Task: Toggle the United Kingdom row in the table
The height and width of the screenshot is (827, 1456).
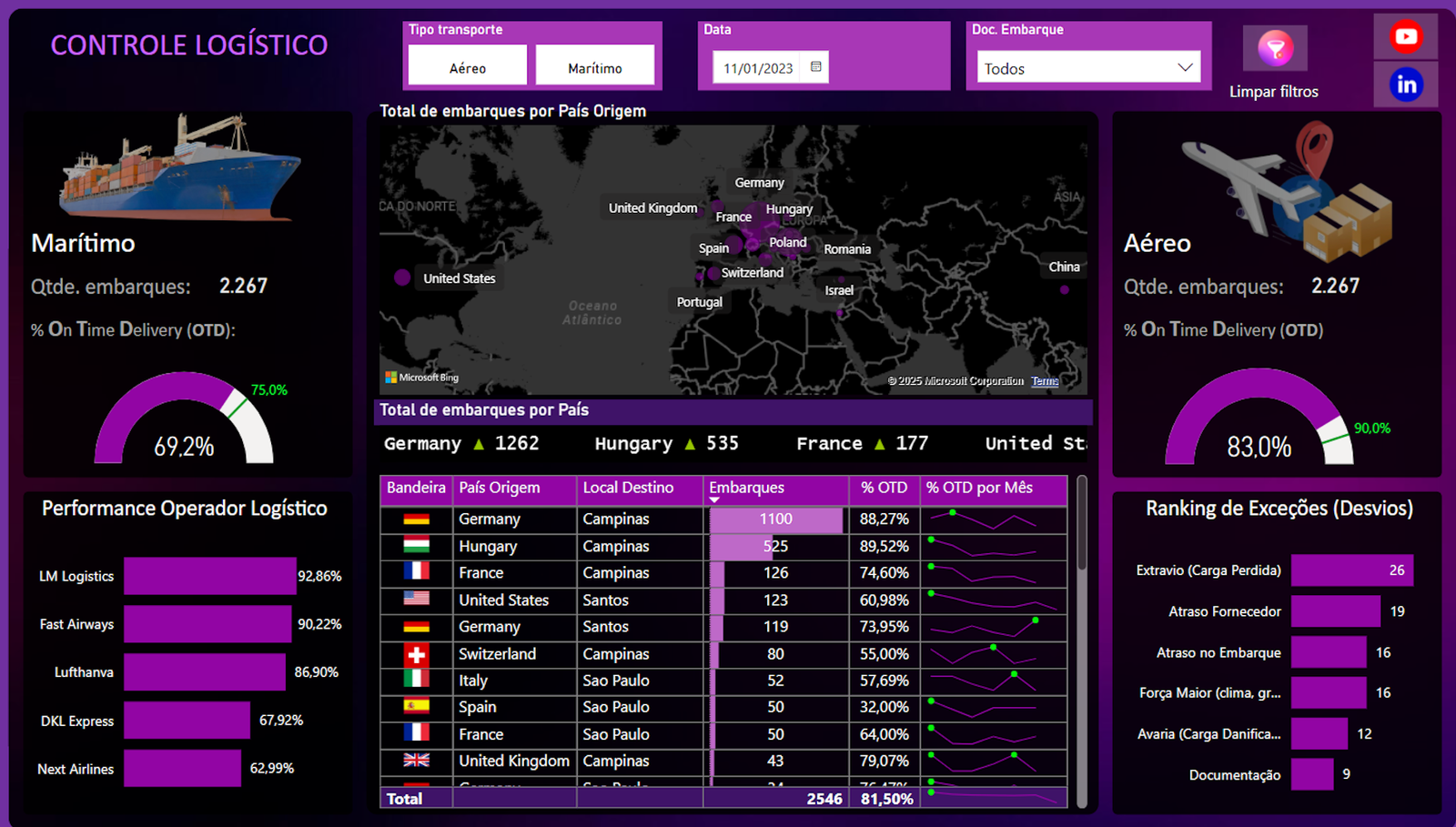Action: [514, 761]
